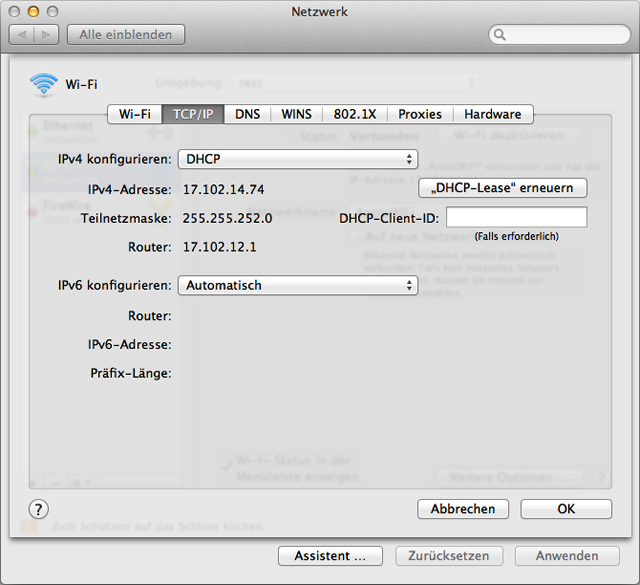Click the Wi-Fi heading beside the signal icon

(81, 85)
